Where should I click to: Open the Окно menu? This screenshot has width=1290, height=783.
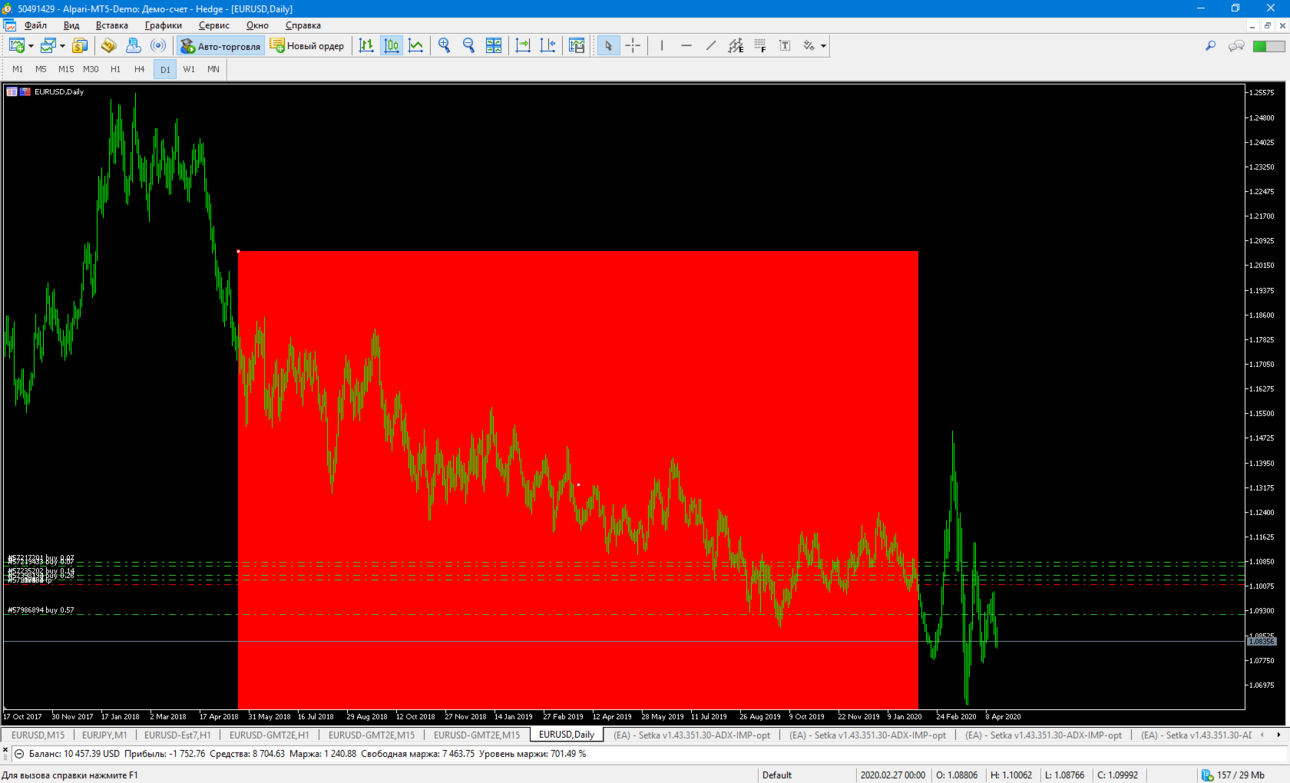click(257, 25)
